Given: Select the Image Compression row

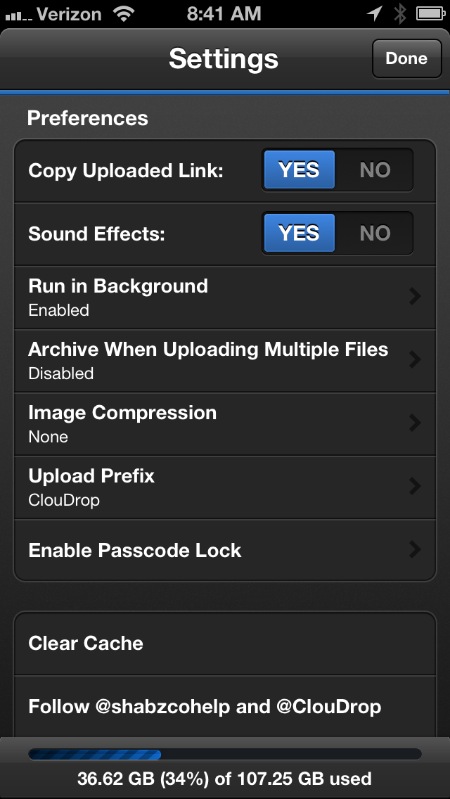Looking at the screenshot, I should coord(225,424).
